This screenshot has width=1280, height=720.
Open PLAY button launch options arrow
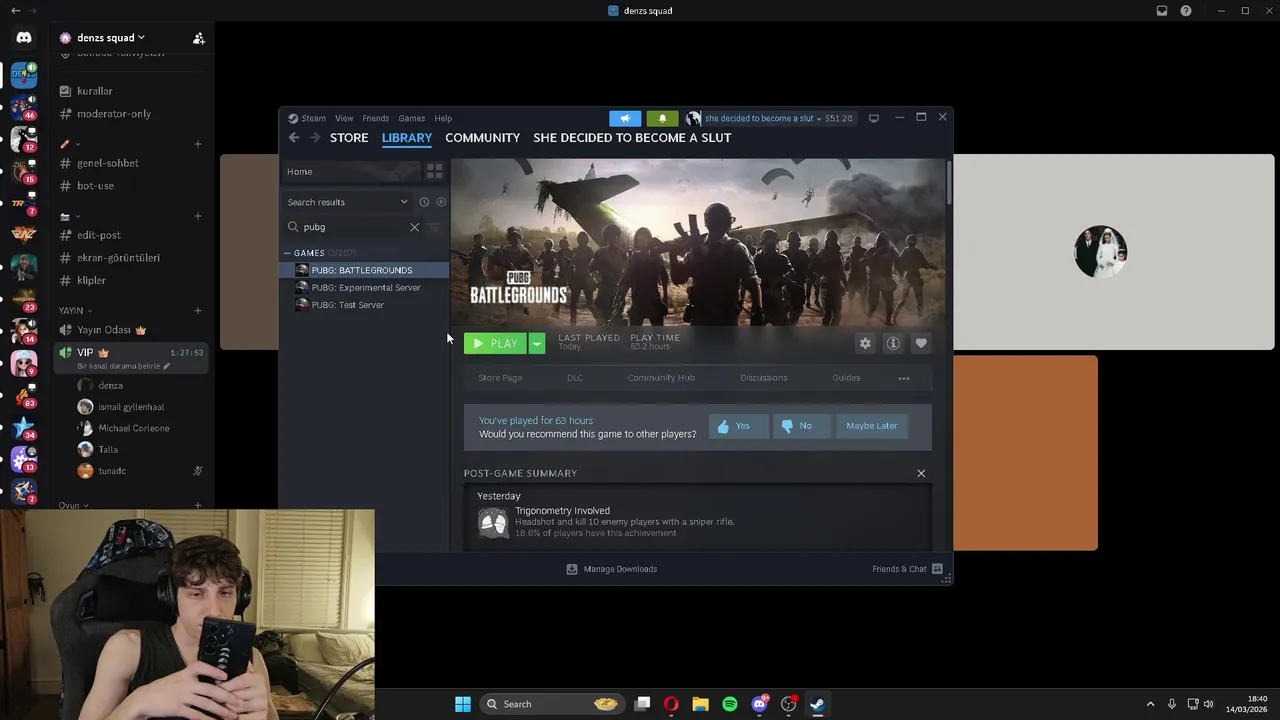537,343
